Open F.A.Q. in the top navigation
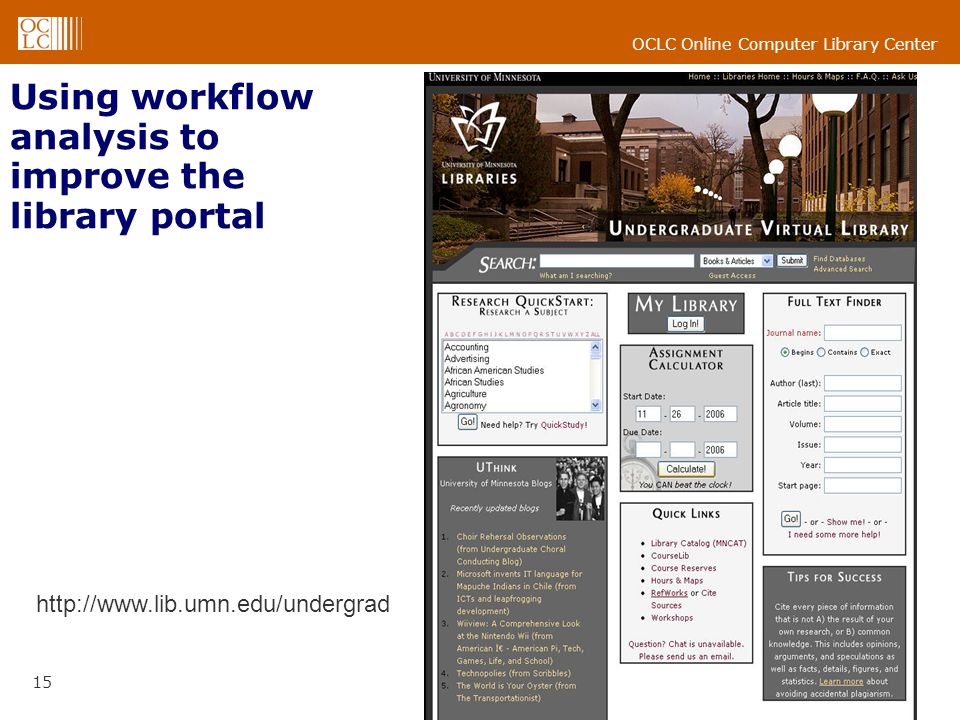 pyautogui.click(x=867, y=77)
